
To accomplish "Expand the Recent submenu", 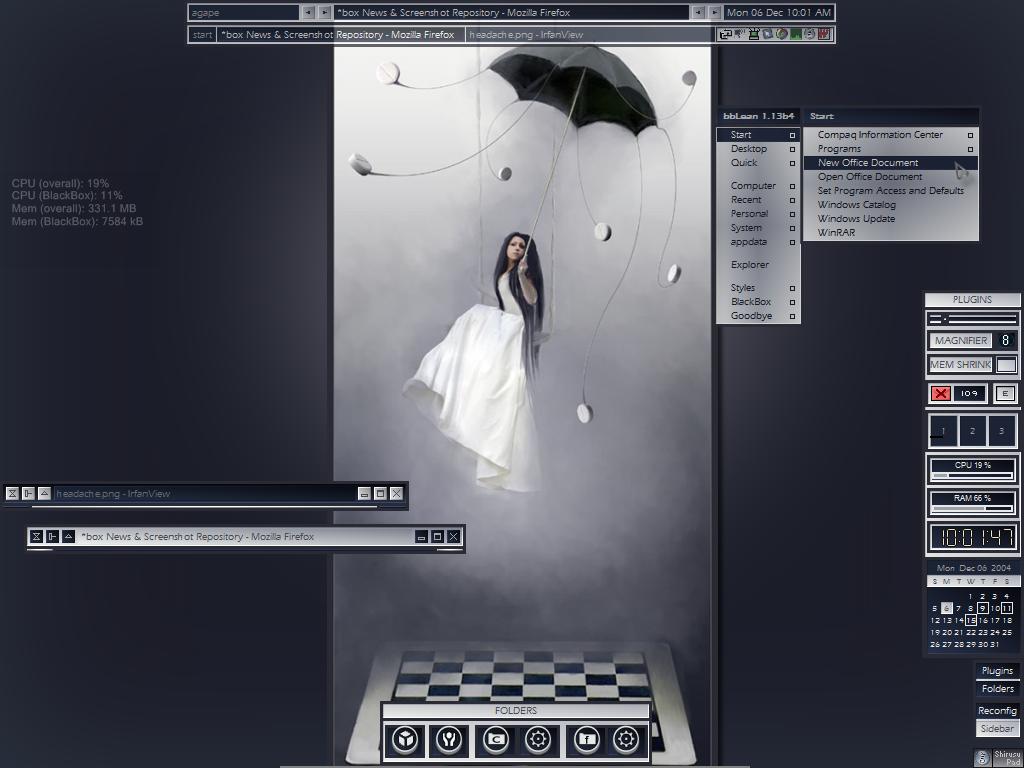I will click(758, 200).
